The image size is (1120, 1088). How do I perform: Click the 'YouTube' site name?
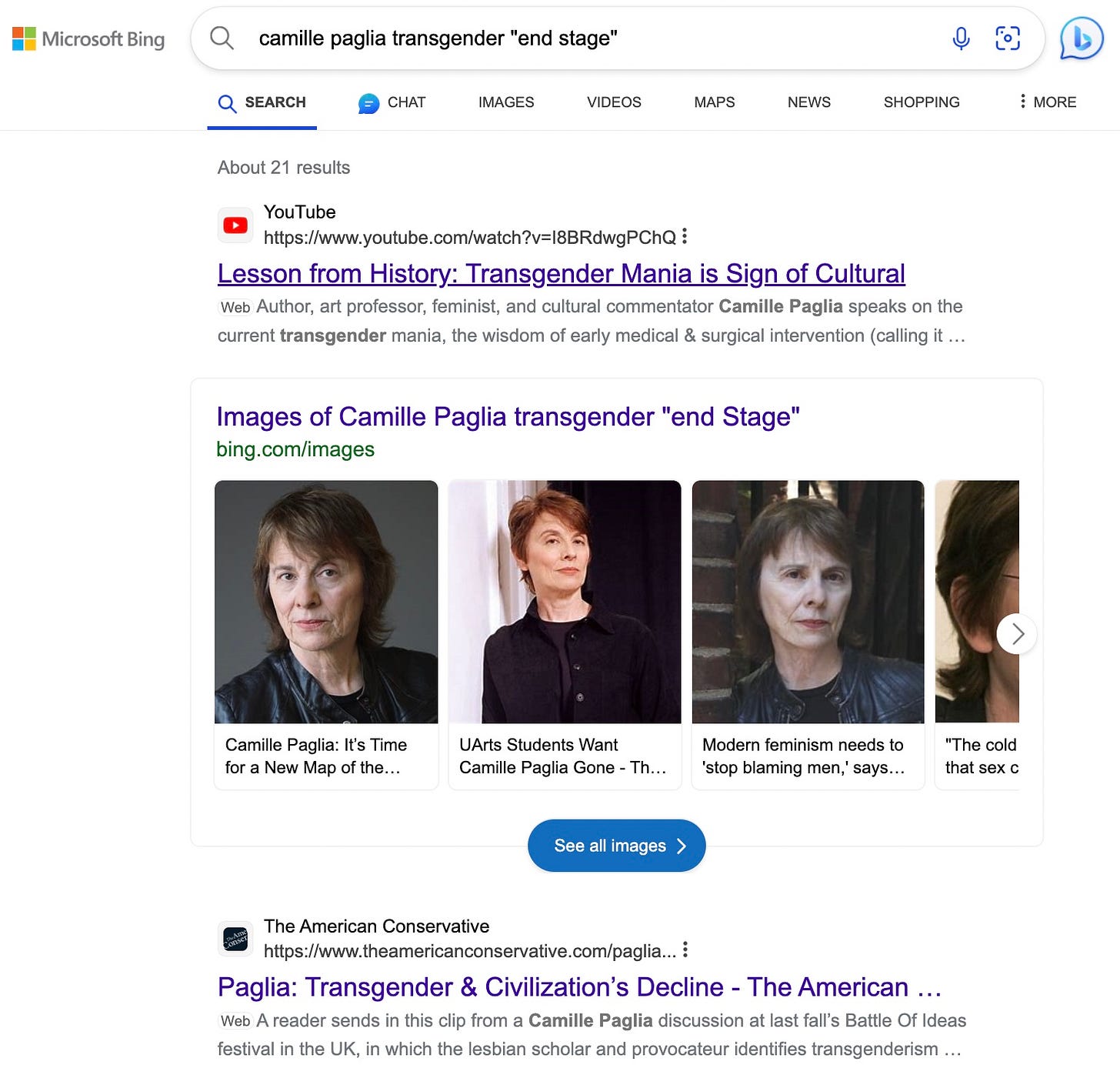pyautogui.click(x=300, y=212)
